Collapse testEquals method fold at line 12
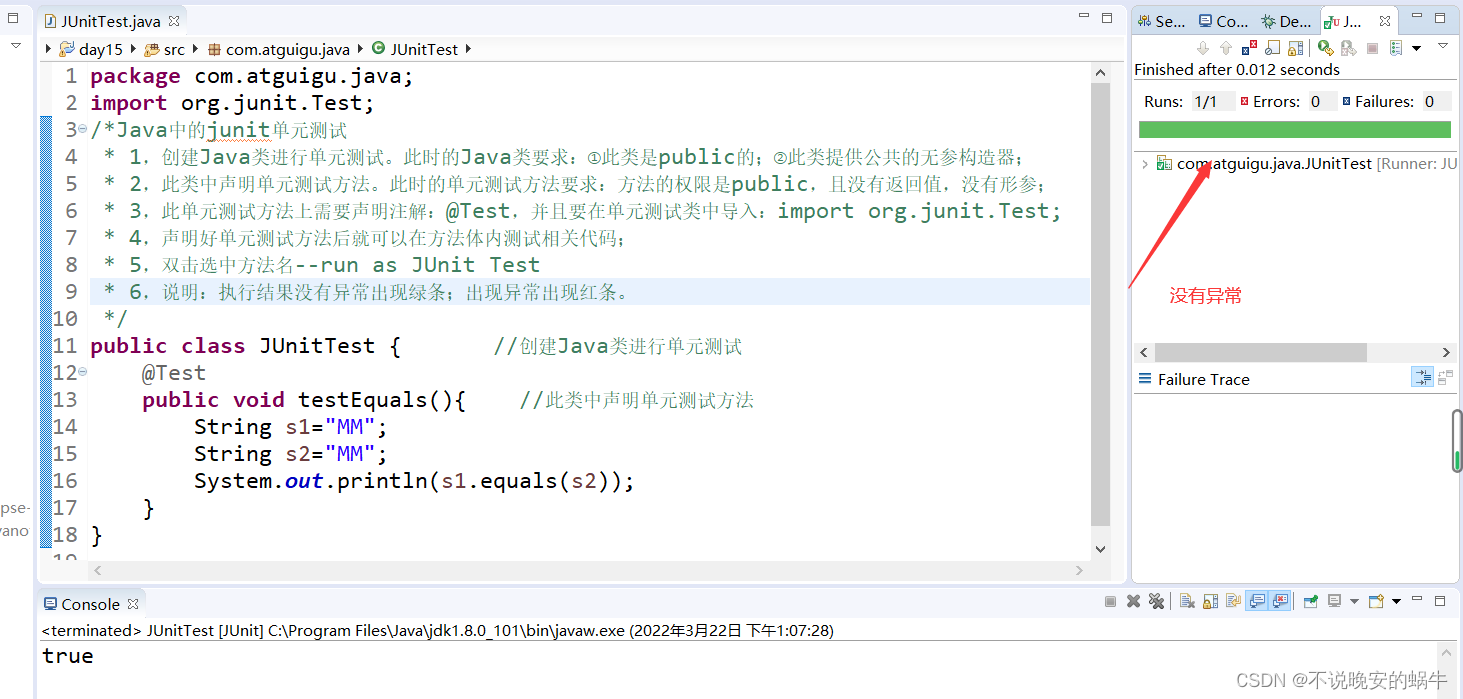Screen dimensions: 1463x699 pyautogui.click(x=82, y=372)
